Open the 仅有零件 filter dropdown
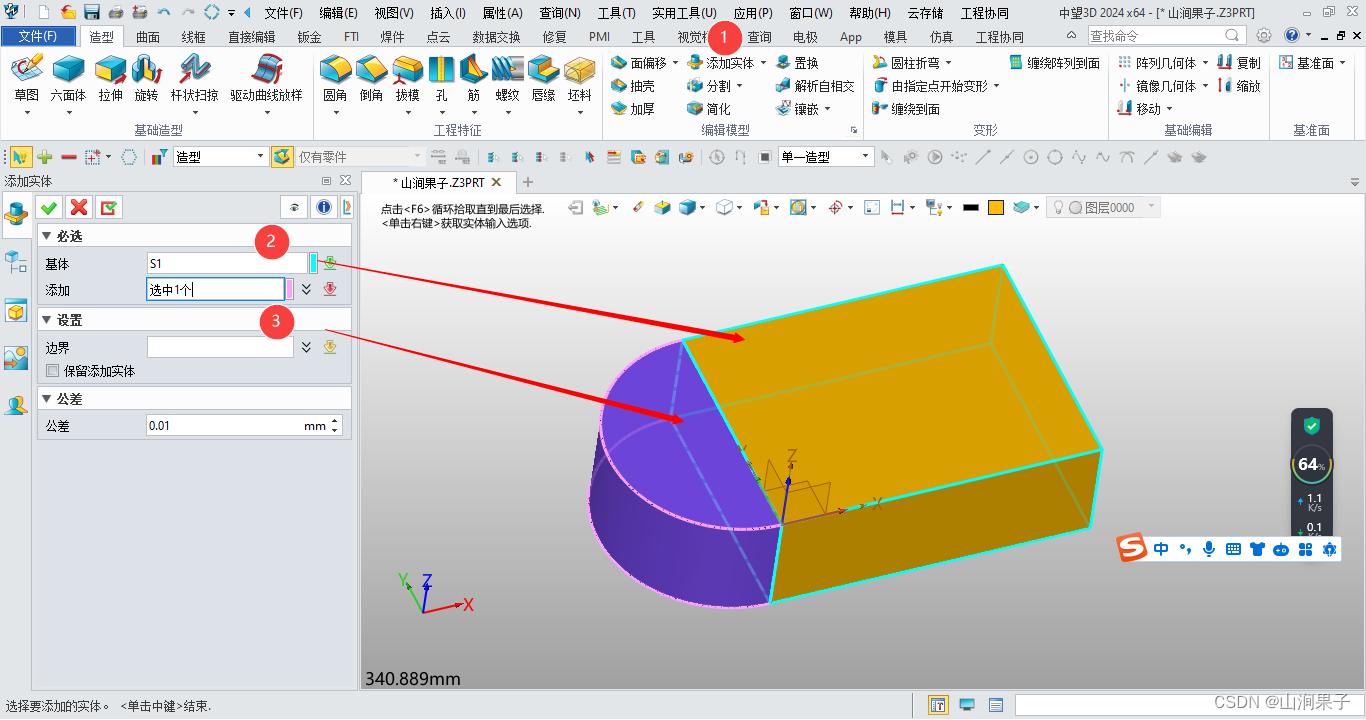 [416, 156]
